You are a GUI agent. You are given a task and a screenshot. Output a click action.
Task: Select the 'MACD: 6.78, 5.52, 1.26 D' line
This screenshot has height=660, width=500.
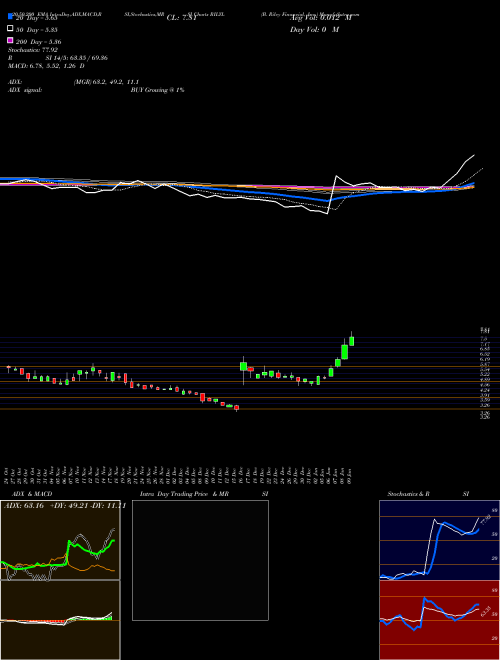(46, 66)
